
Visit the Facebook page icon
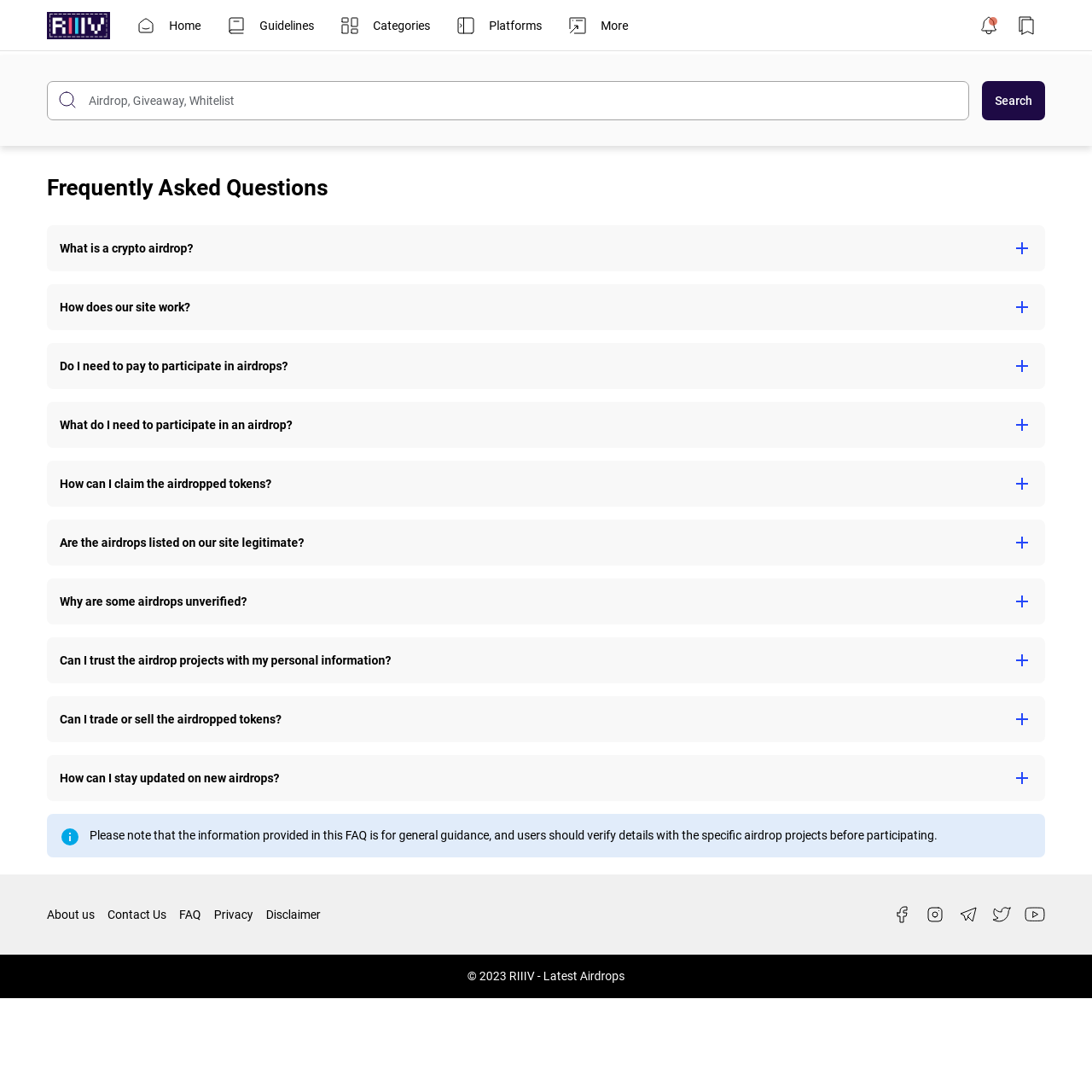(x=902, y=915)
